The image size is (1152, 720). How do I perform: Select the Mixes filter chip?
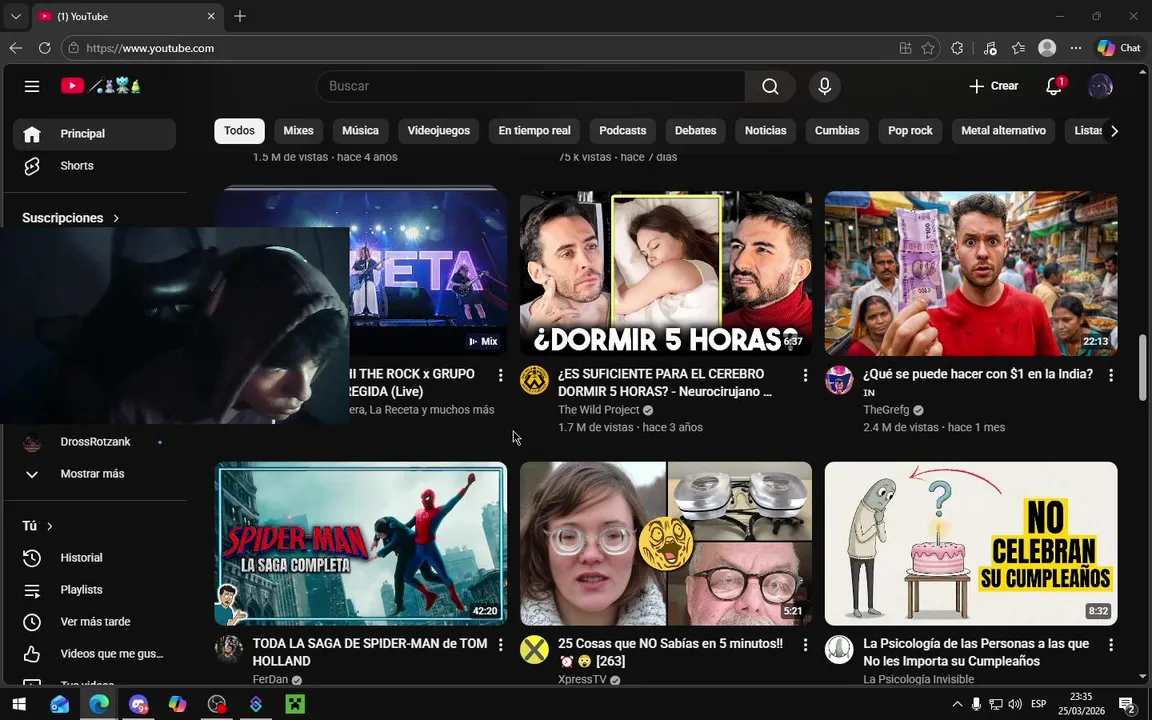298,130
